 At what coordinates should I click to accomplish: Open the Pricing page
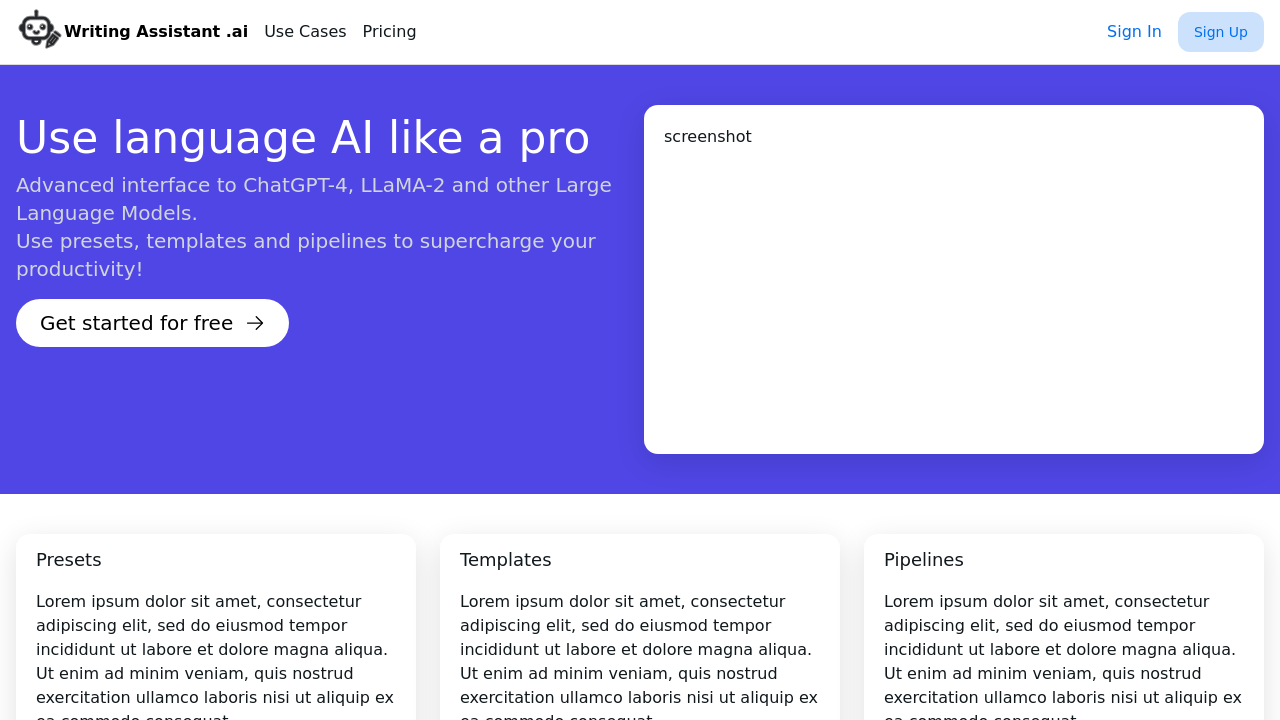pyautogui.click(x=389, y=31)
